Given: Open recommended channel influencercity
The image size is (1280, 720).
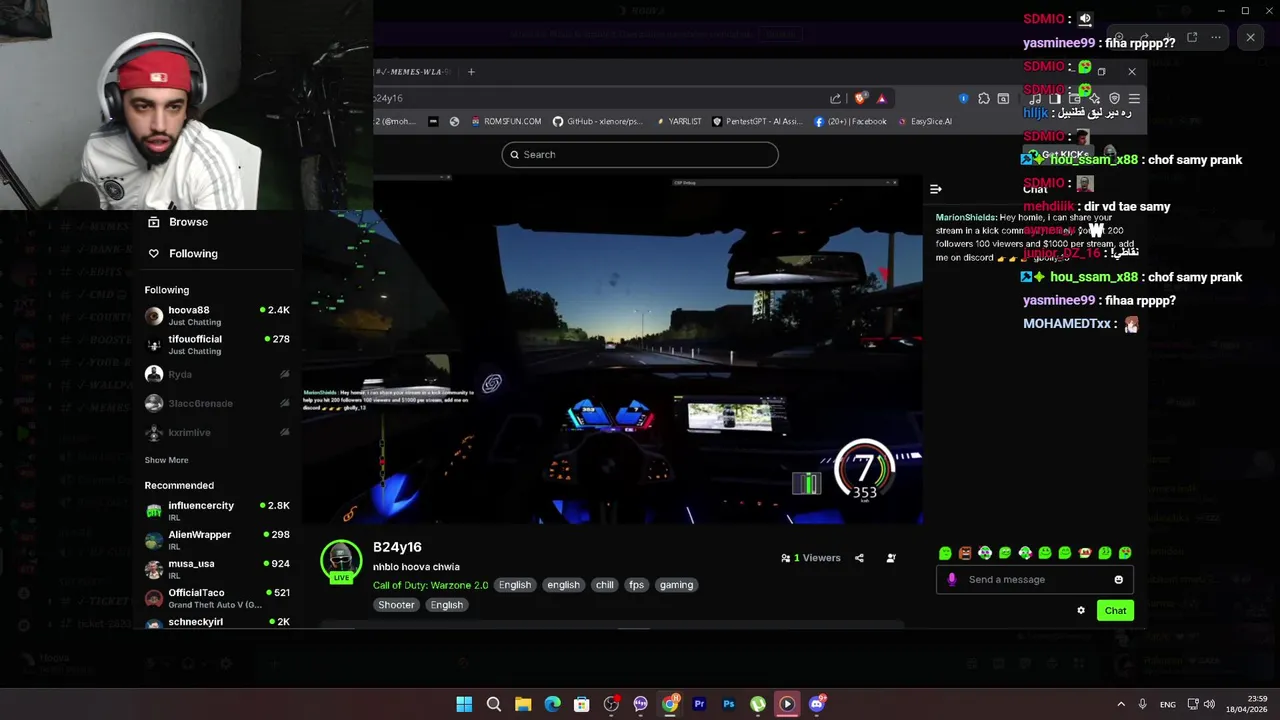Looking at the screenshot, I should click(217, 511).
